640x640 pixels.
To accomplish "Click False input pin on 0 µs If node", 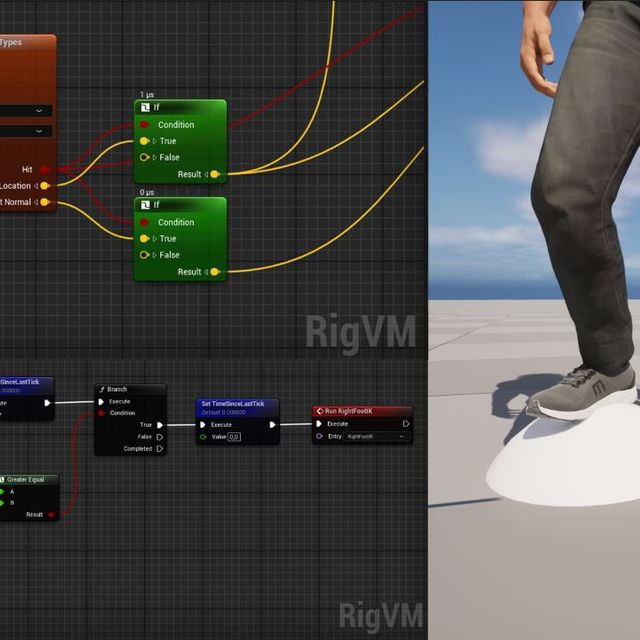I will (x=144, y=255).
